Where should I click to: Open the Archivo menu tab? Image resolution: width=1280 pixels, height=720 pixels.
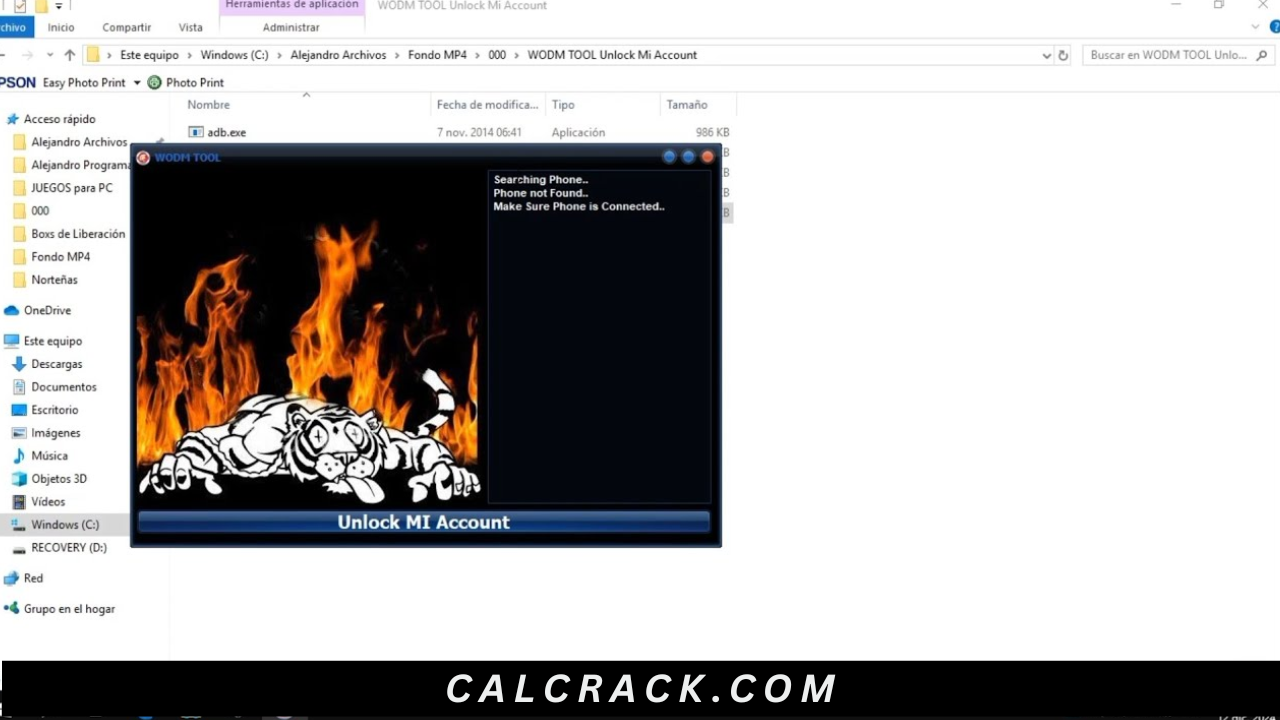(13, 27)
